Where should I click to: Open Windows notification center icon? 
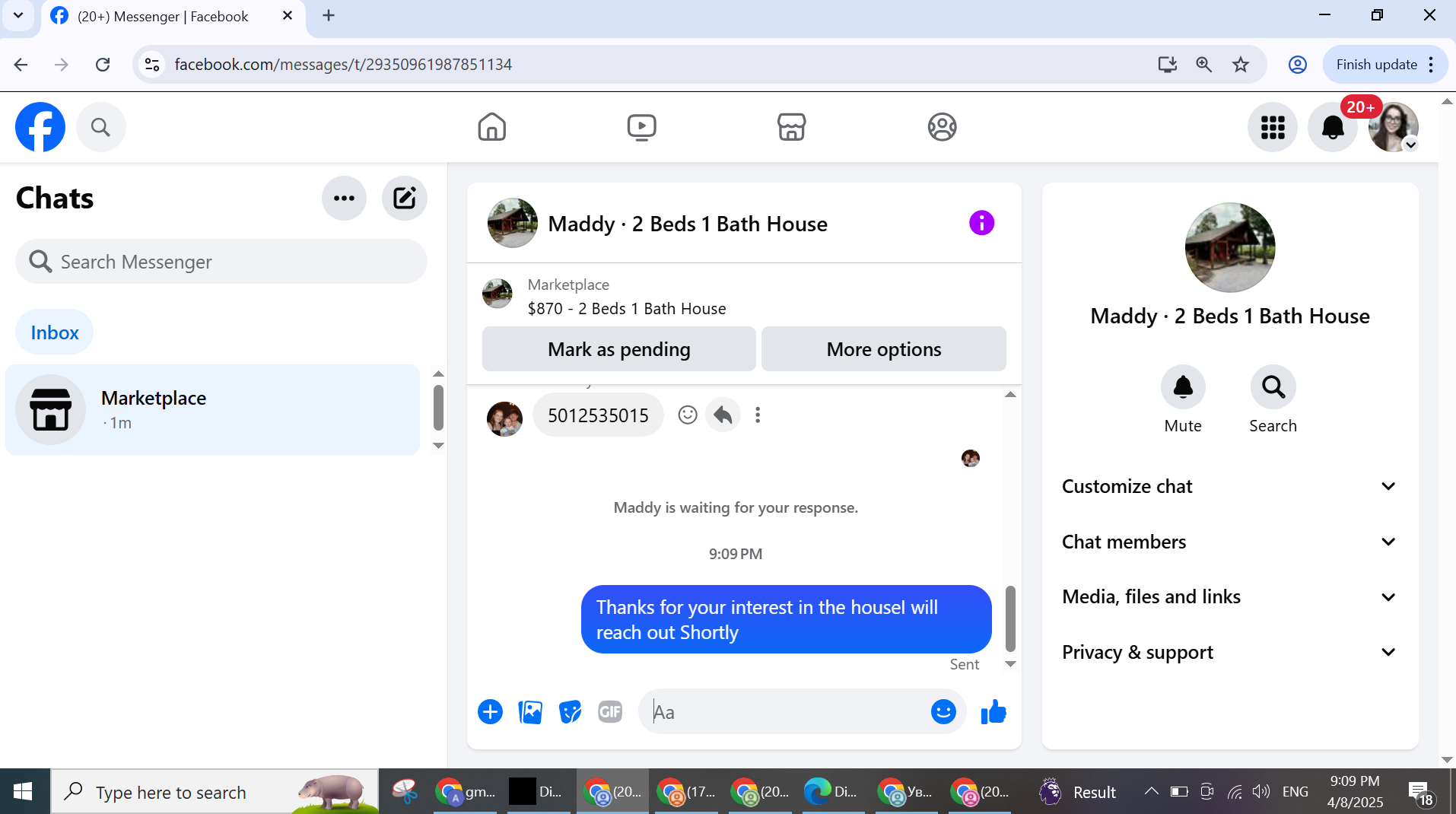click(1419, 793)
